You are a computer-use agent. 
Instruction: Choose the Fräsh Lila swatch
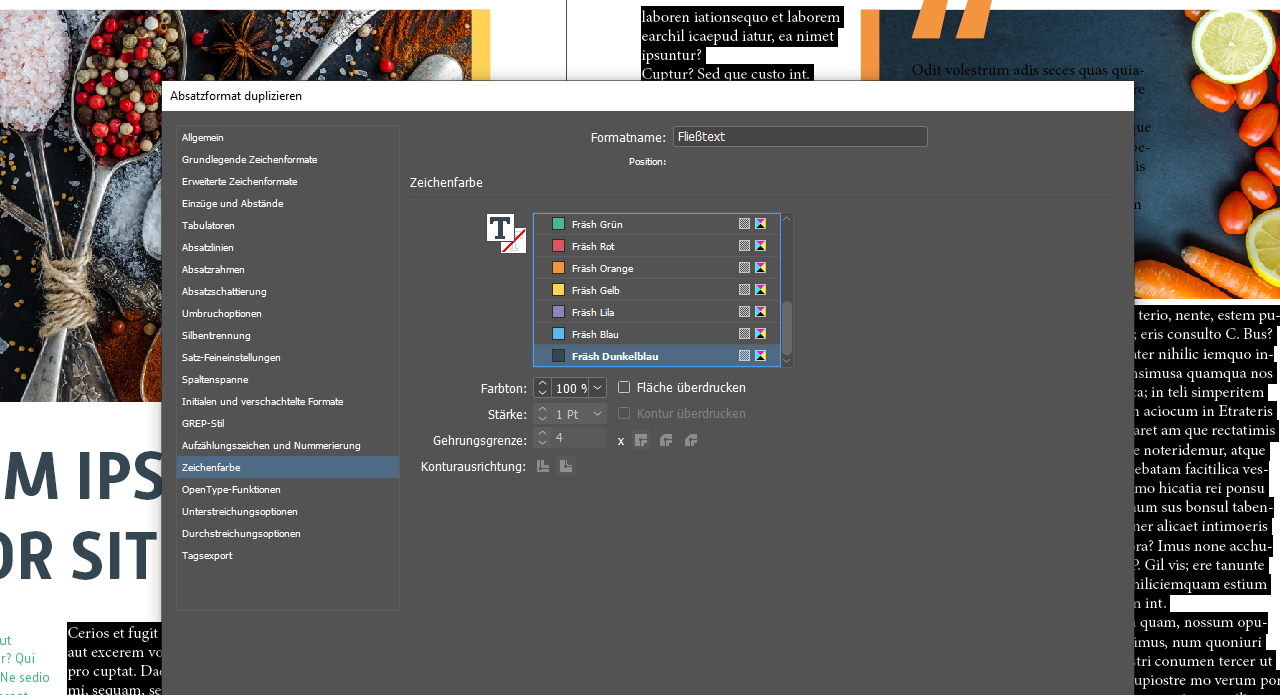[592, 312]
